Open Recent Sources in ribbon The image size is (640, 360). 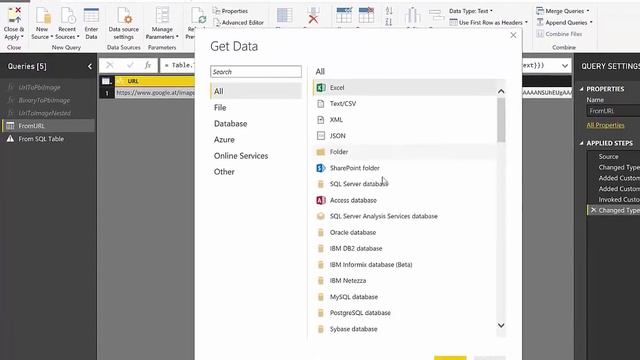67,24
